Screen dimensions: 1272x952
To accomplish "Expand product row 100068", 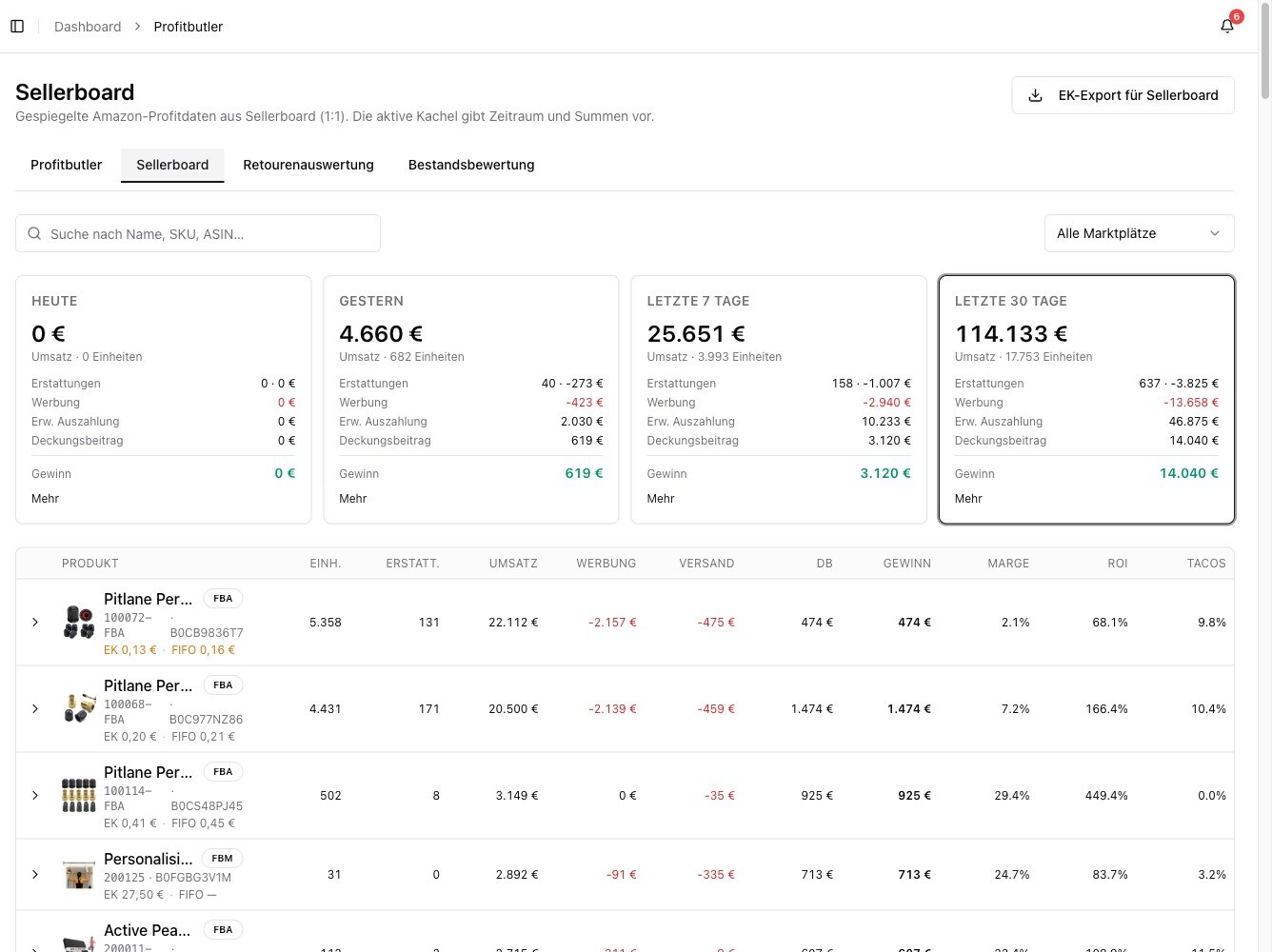I will click(x=35, y=708).
